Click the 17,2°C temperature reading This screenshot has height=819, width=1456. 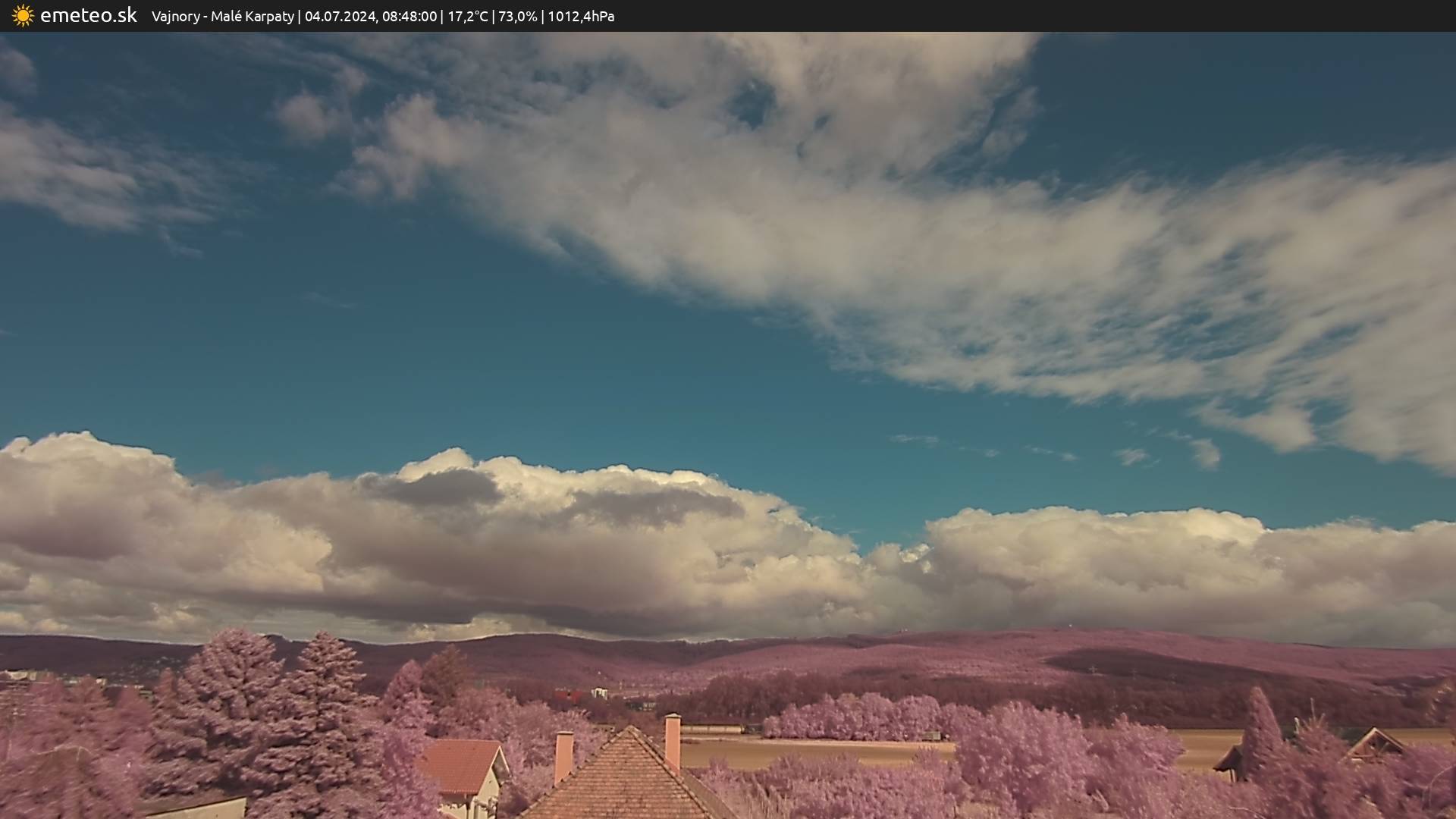point(467,17)
